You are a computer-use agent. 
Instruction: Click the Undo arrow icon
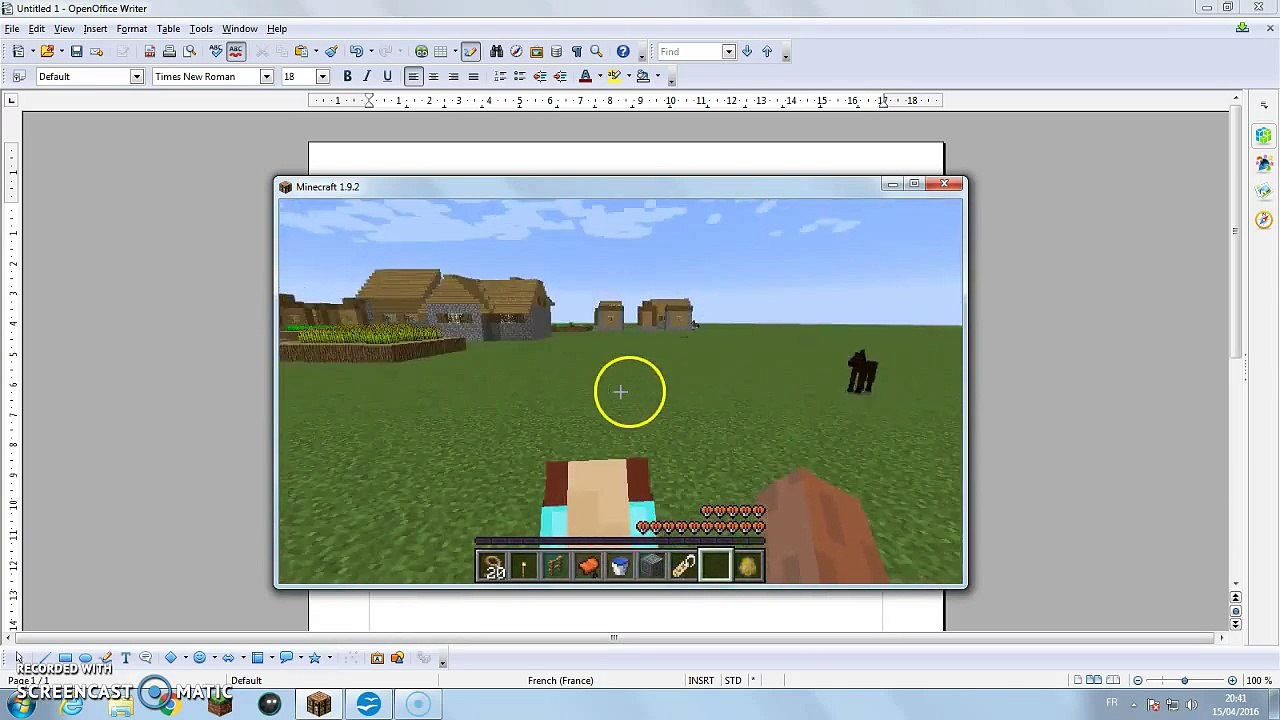356,51
